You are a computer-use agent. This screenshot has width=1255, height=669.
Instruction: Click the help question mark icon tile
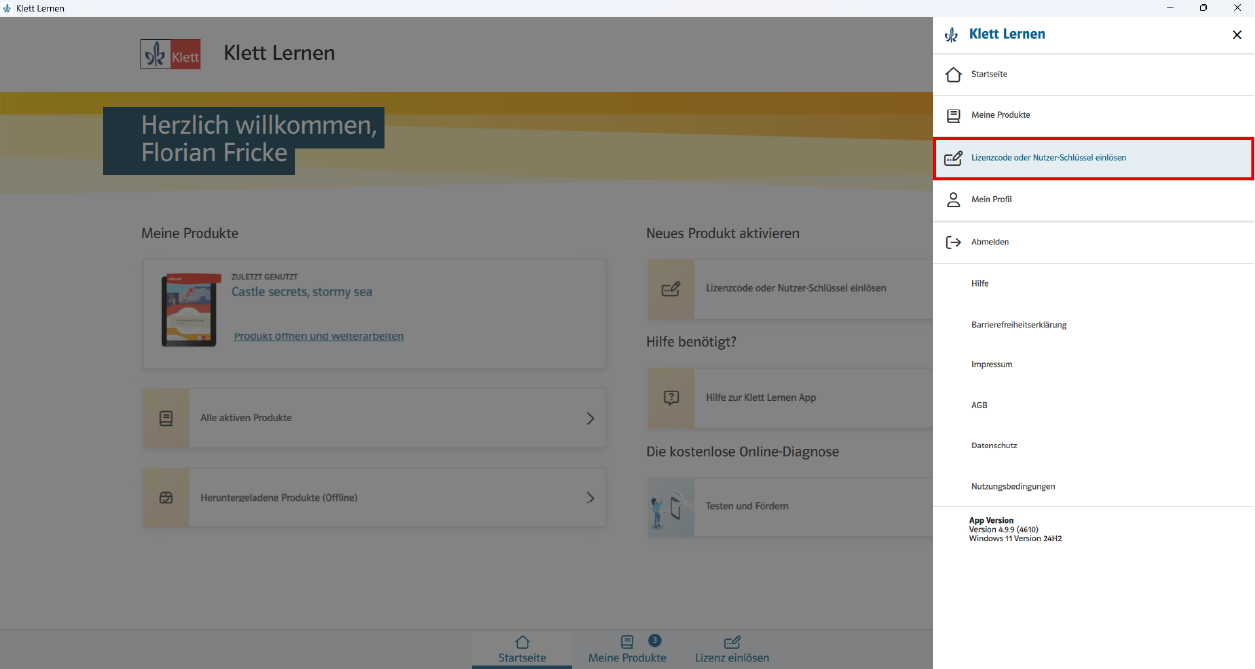tap(671, 397)
